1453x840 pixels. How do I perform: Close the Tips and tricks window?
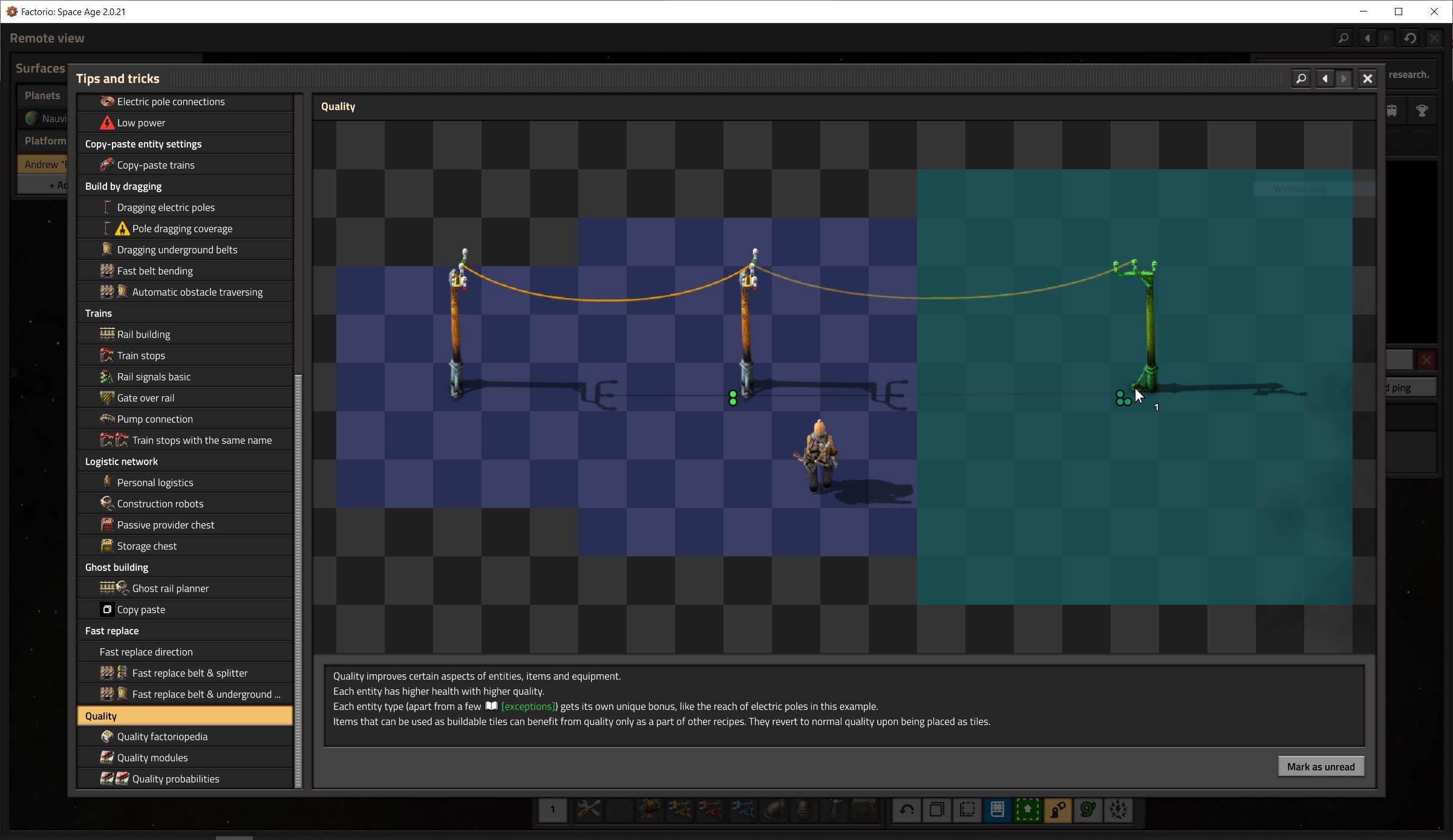pos(1368,79)
